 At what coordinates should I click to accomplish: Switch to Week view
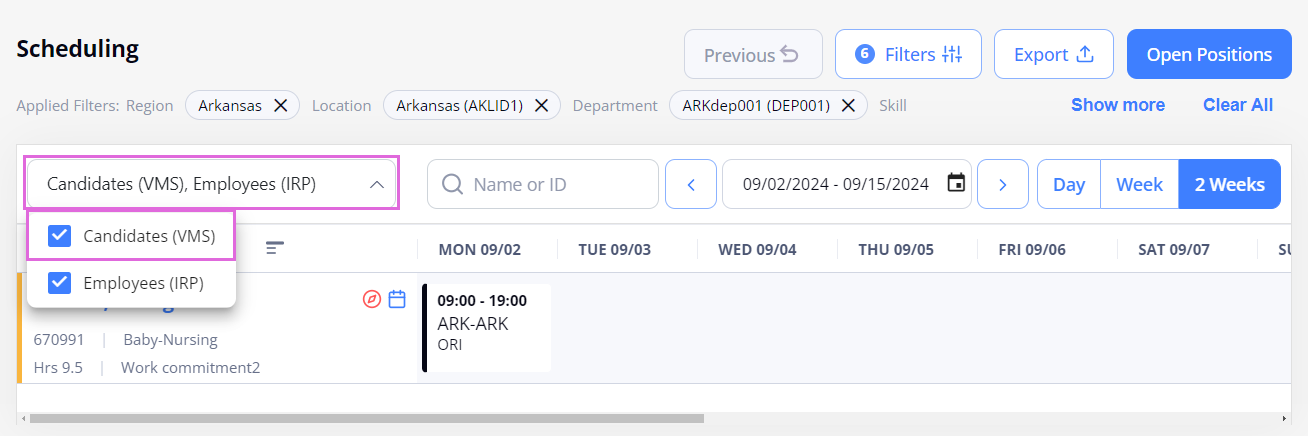pos(1139,184)
